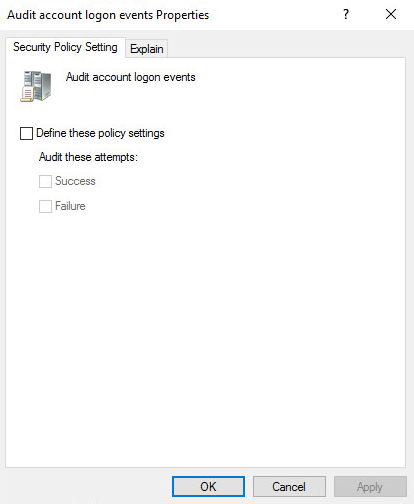Click the blank title bar space left of help icon
The image size is (414, 504).
coord(273,15)
